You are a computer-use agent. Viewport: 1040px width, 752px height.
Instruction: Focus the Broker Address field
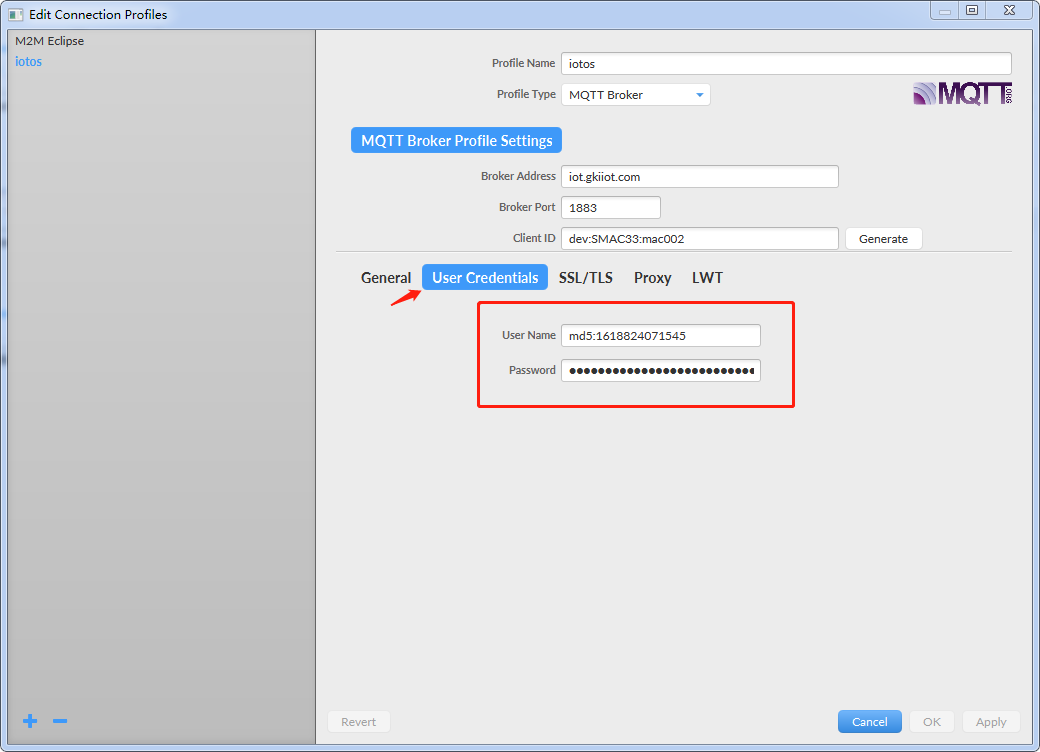point(700,176)
